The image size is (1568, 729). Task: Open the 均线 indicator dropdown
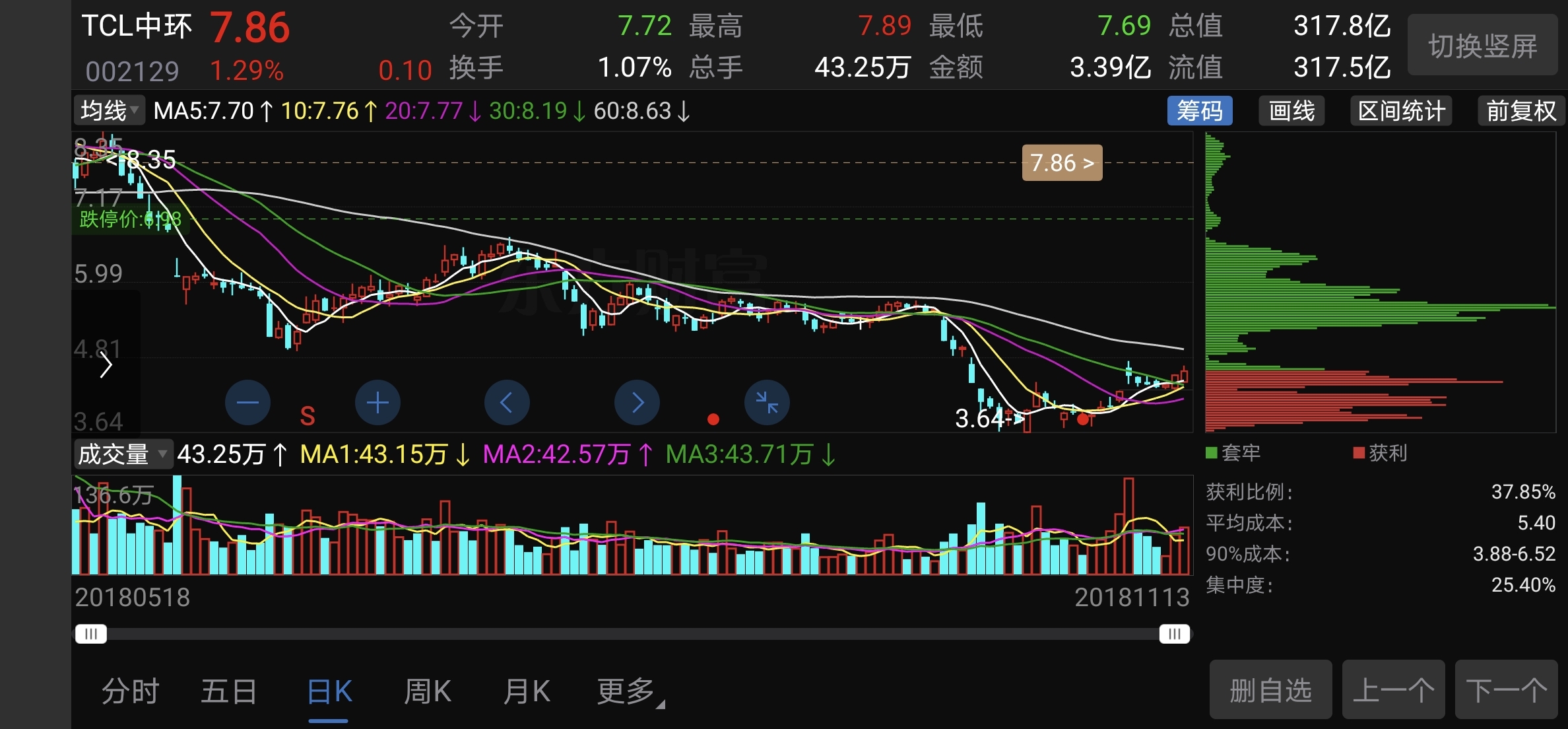pyautogui.click(x=110, y=110)
